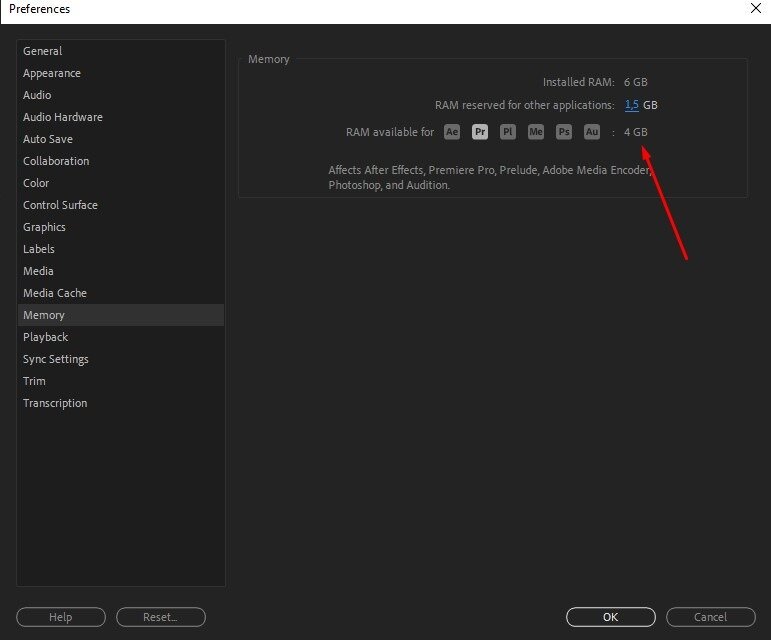Click the 'RAM available for' label
This screenshot has height=640, width=771.
(x=390, y=132)
